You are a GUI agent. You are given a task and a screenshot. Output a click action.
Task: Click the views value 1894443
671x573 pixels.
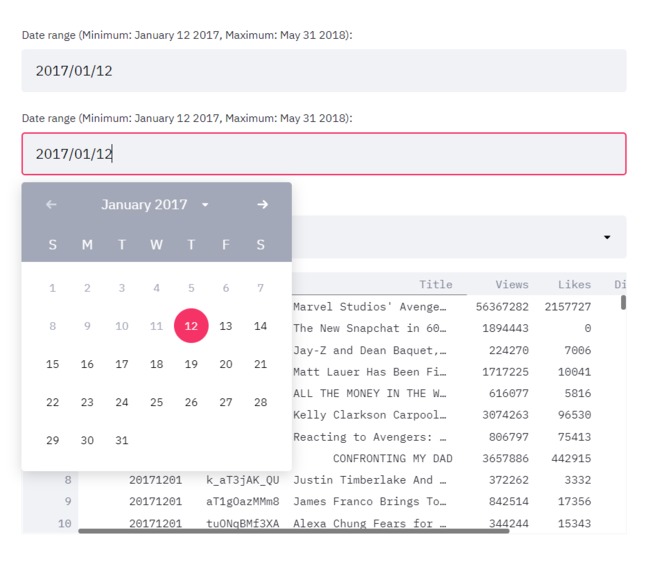(x=505, y=328)
